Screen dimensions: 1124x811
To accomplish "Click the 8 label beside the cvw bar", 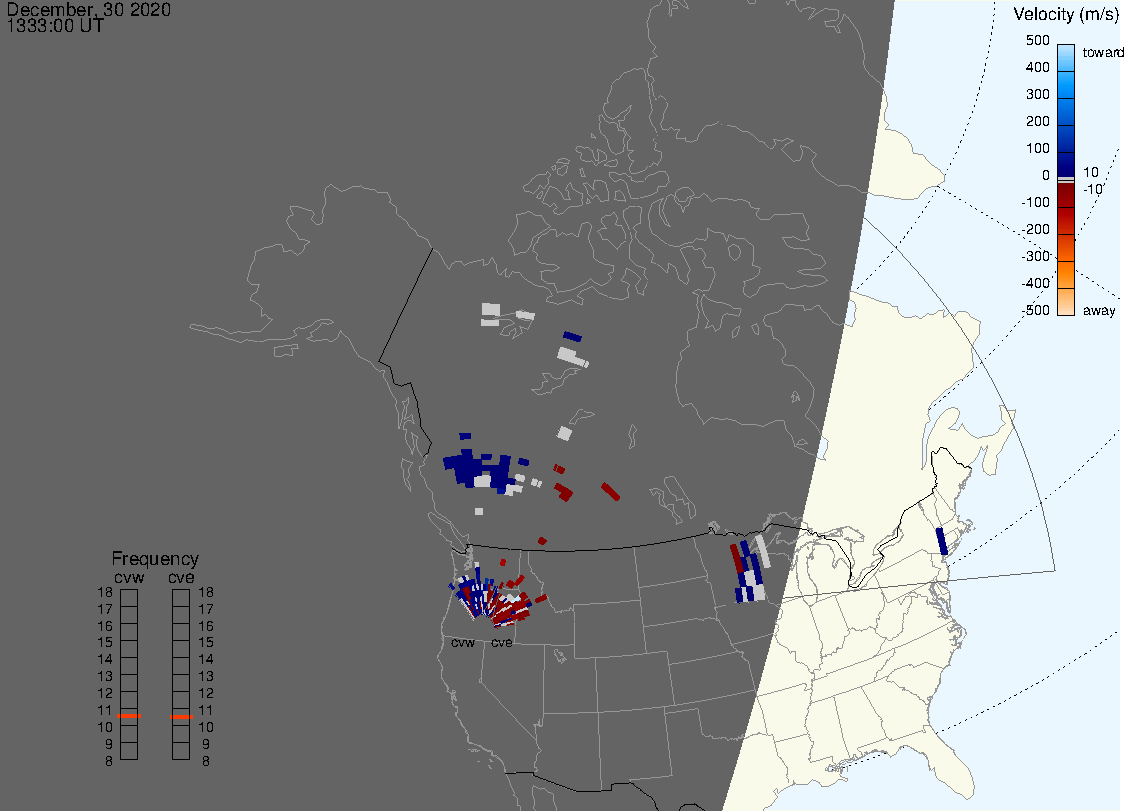I will pos(109,761).
